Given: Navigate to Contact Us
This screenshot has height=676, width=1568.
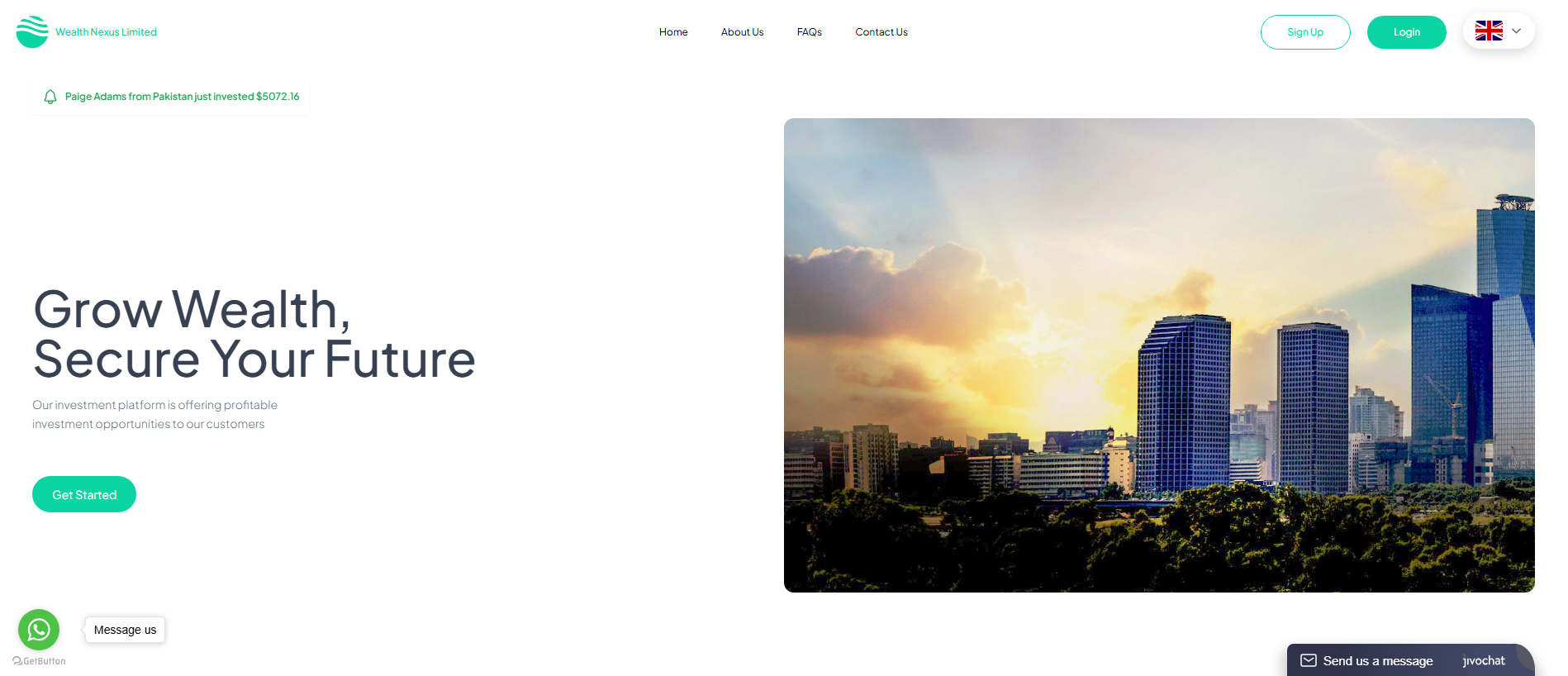Looking at the screenshot, I should pyautogui.click(x=881, y=32).
